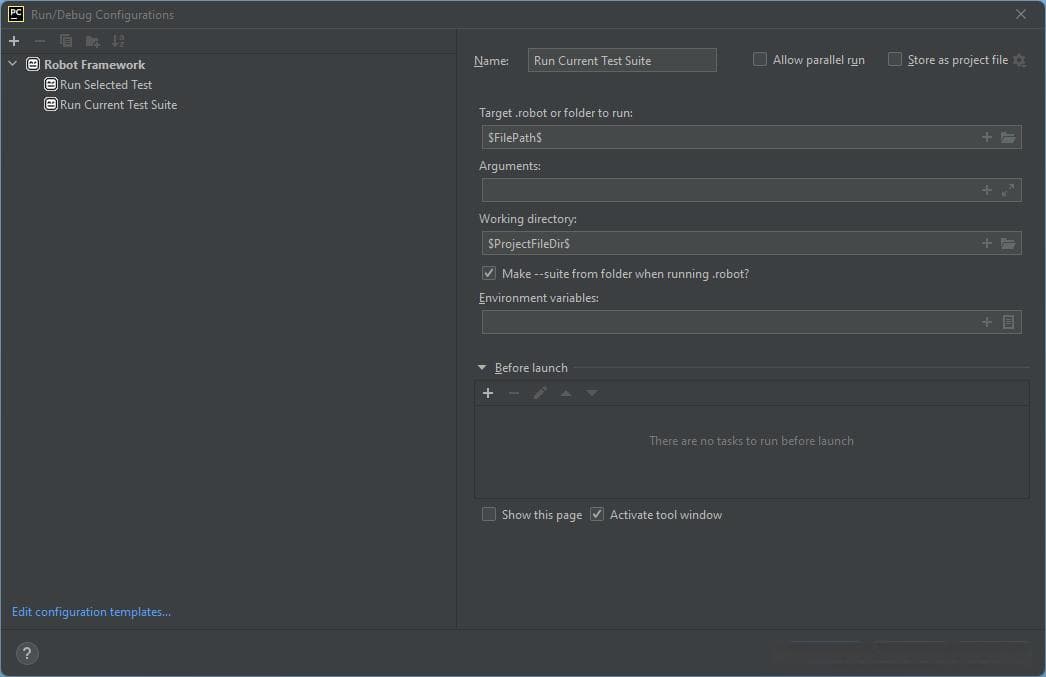Remove the selected configuration from the list

coord(40,41)
